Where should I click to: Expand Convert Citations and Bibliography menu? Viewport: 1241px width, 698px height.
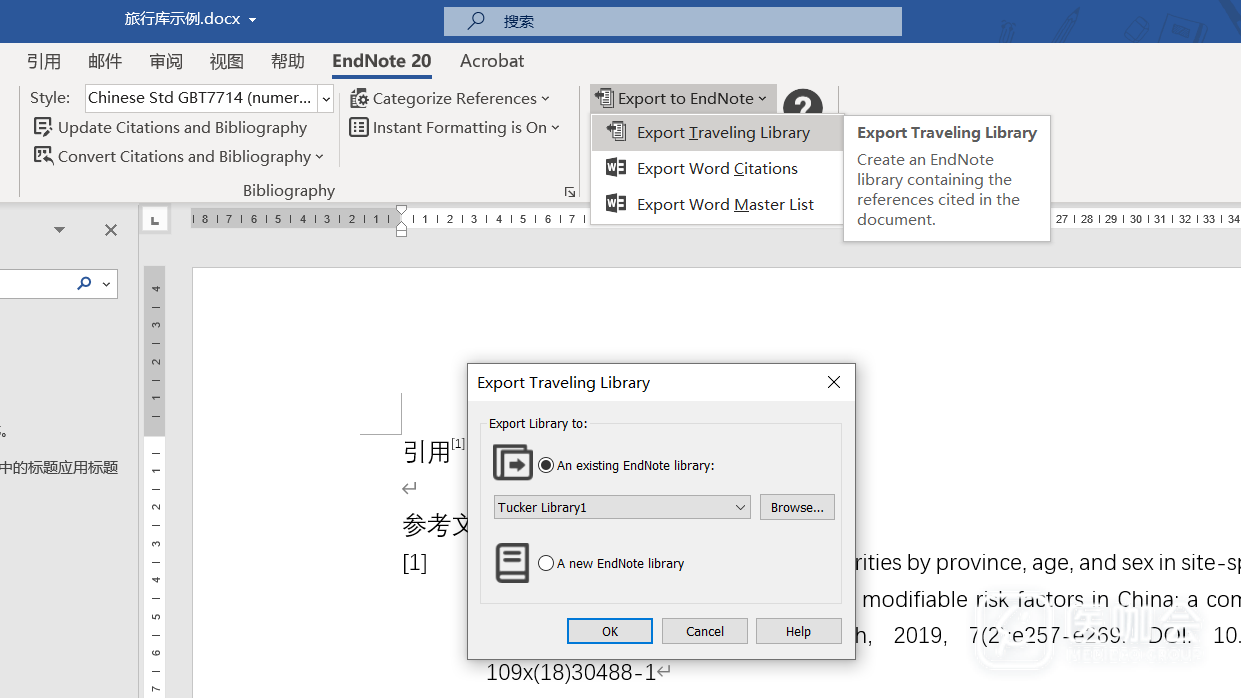pos(319,157)
